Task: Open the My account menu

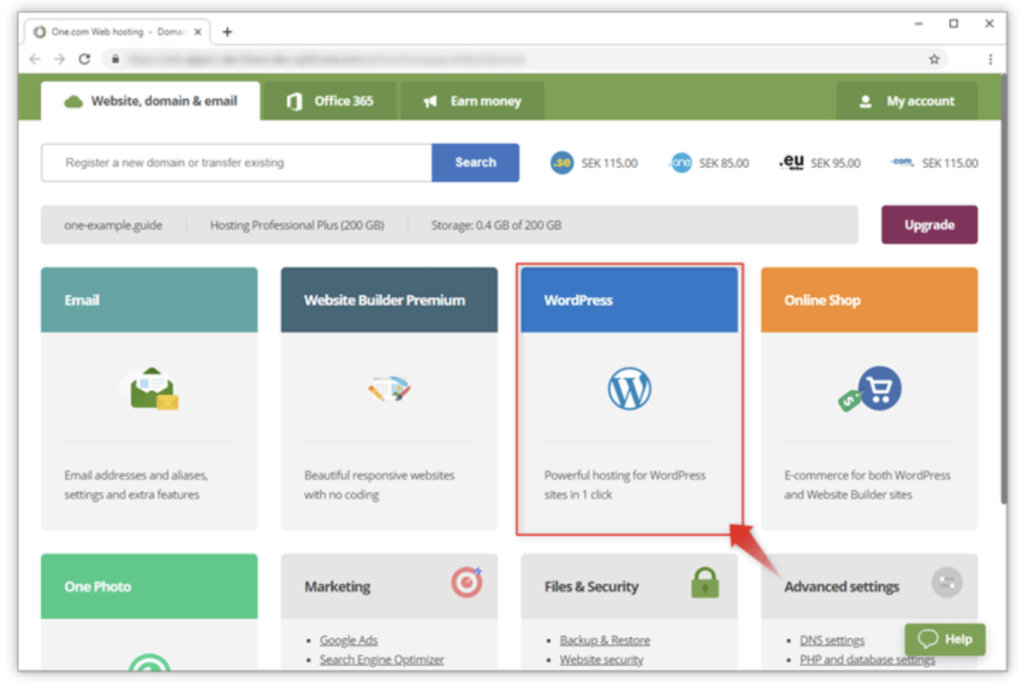Action: click(907, 101)
